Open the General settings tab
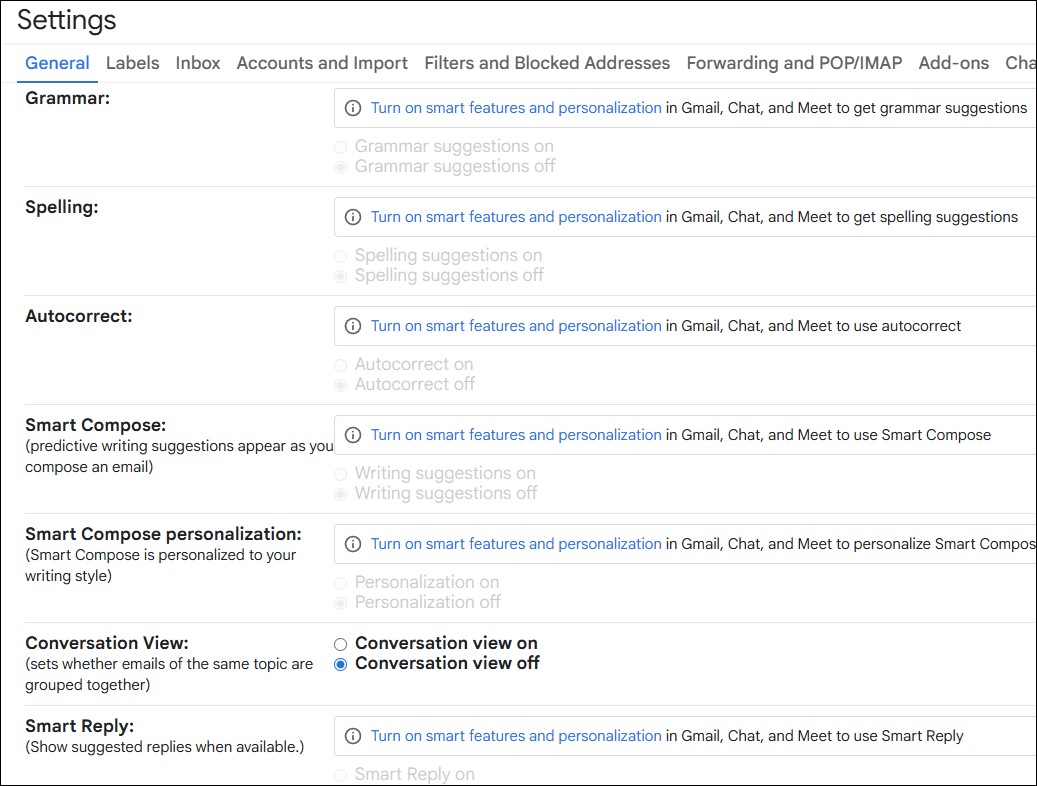The height and width of the screenshot is (786, 1037). (57, 63)
